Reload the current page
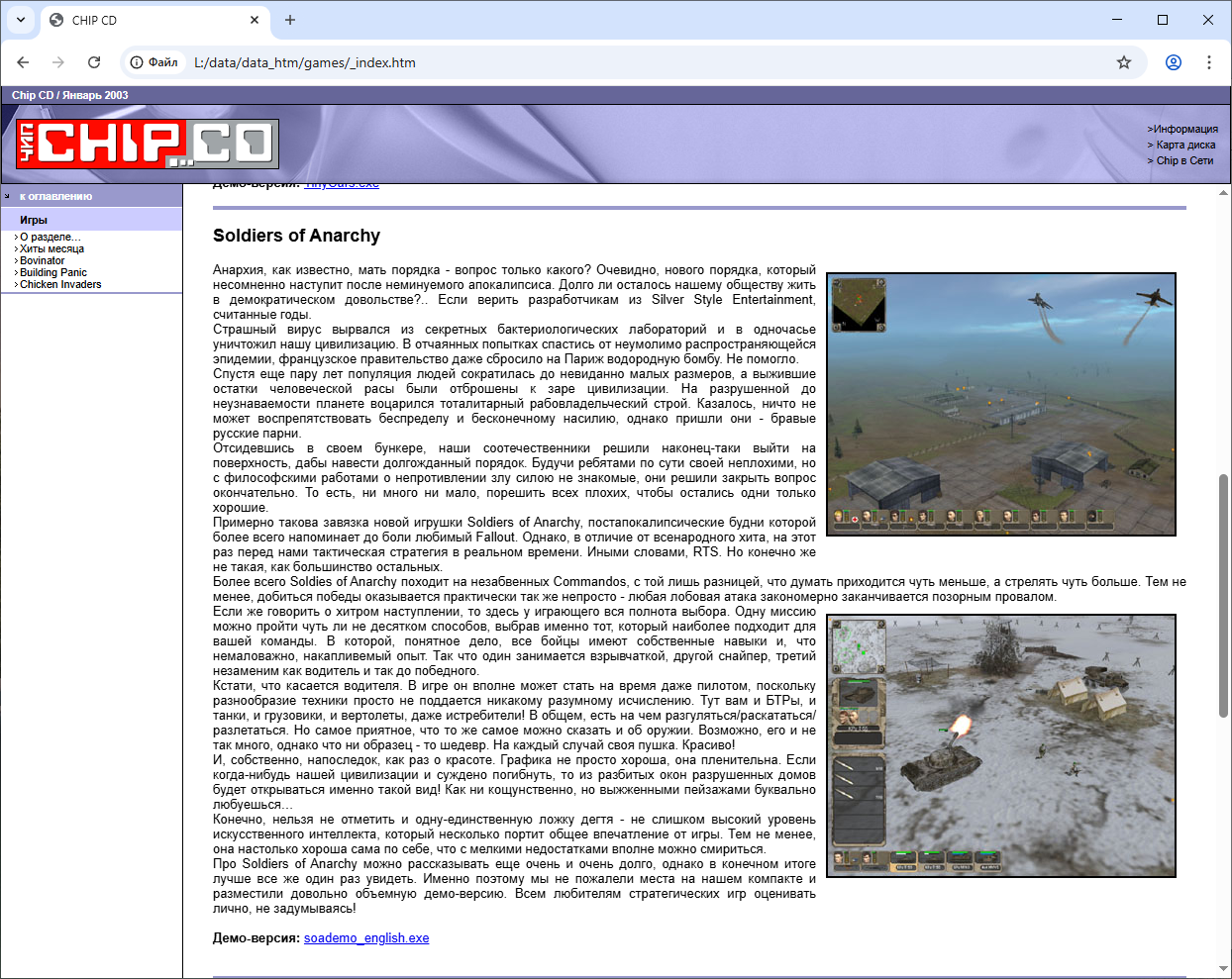The width and height of the screenshot is (1232, 979). (94, 62)
